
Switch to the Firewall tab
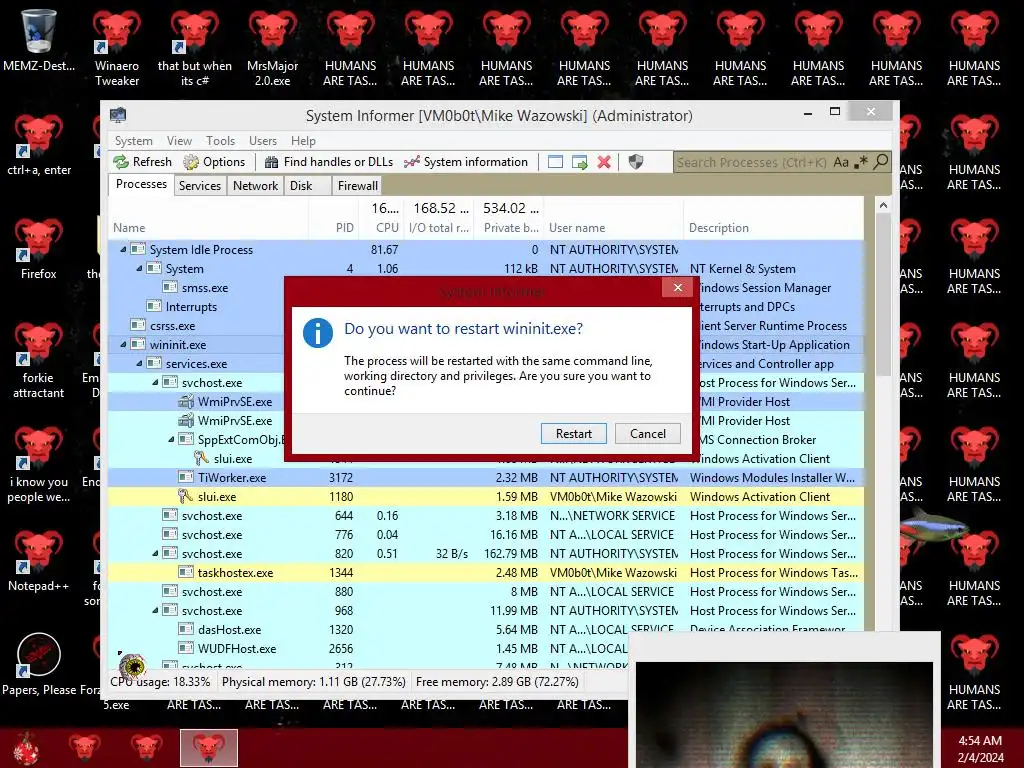pyautogui.click(x=357, y=185)
